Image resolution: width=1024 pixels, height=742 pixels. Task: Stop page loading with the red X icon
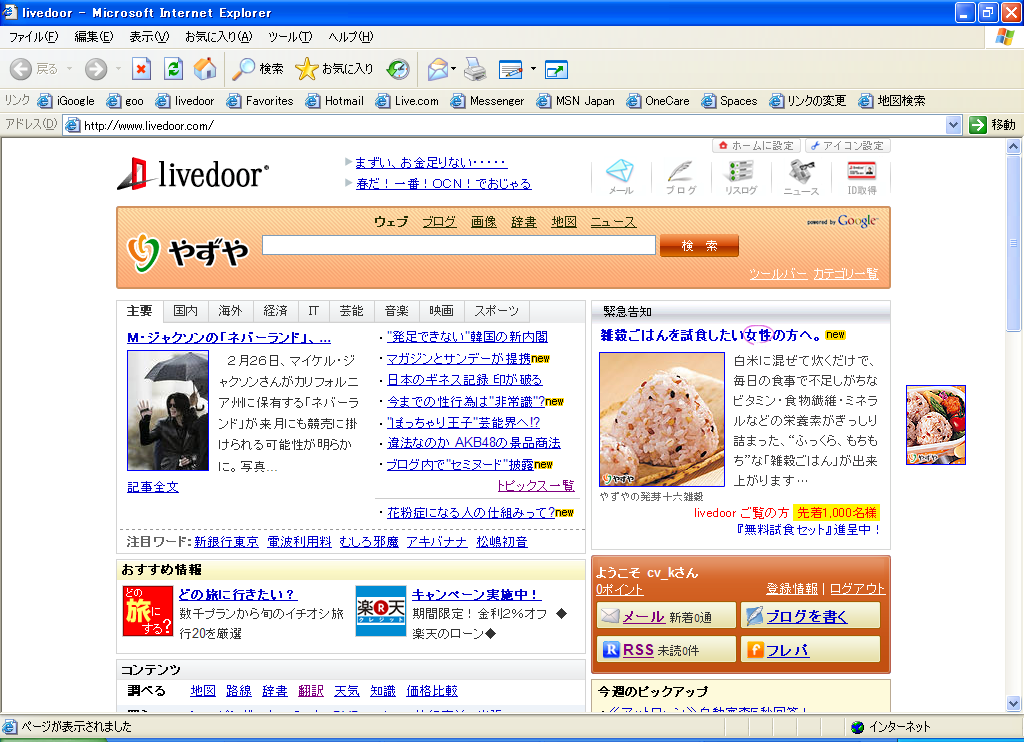click(x=141, y=69)
